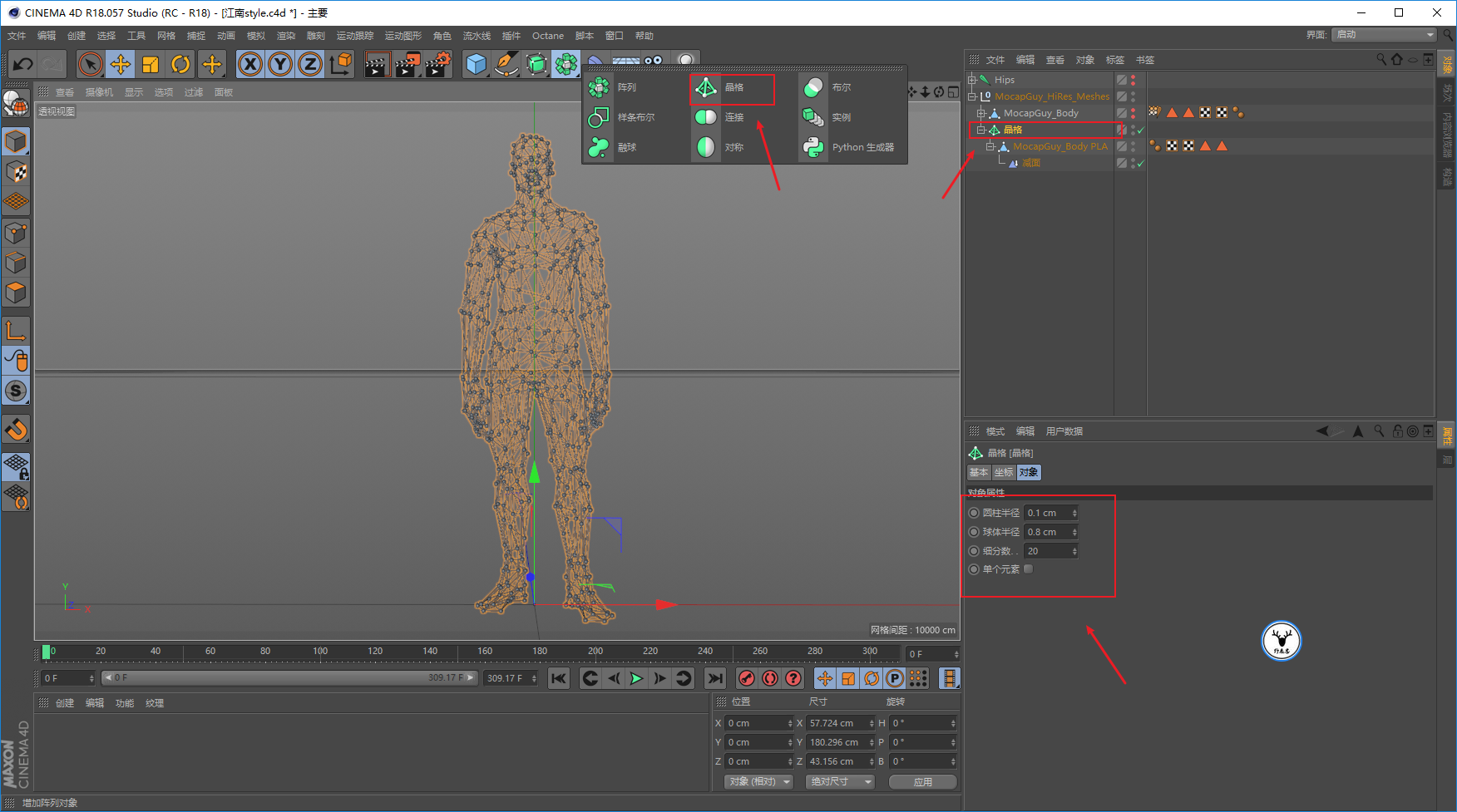
Task: Open the 运动图形 main menu
Action: [x=403, y=36]
